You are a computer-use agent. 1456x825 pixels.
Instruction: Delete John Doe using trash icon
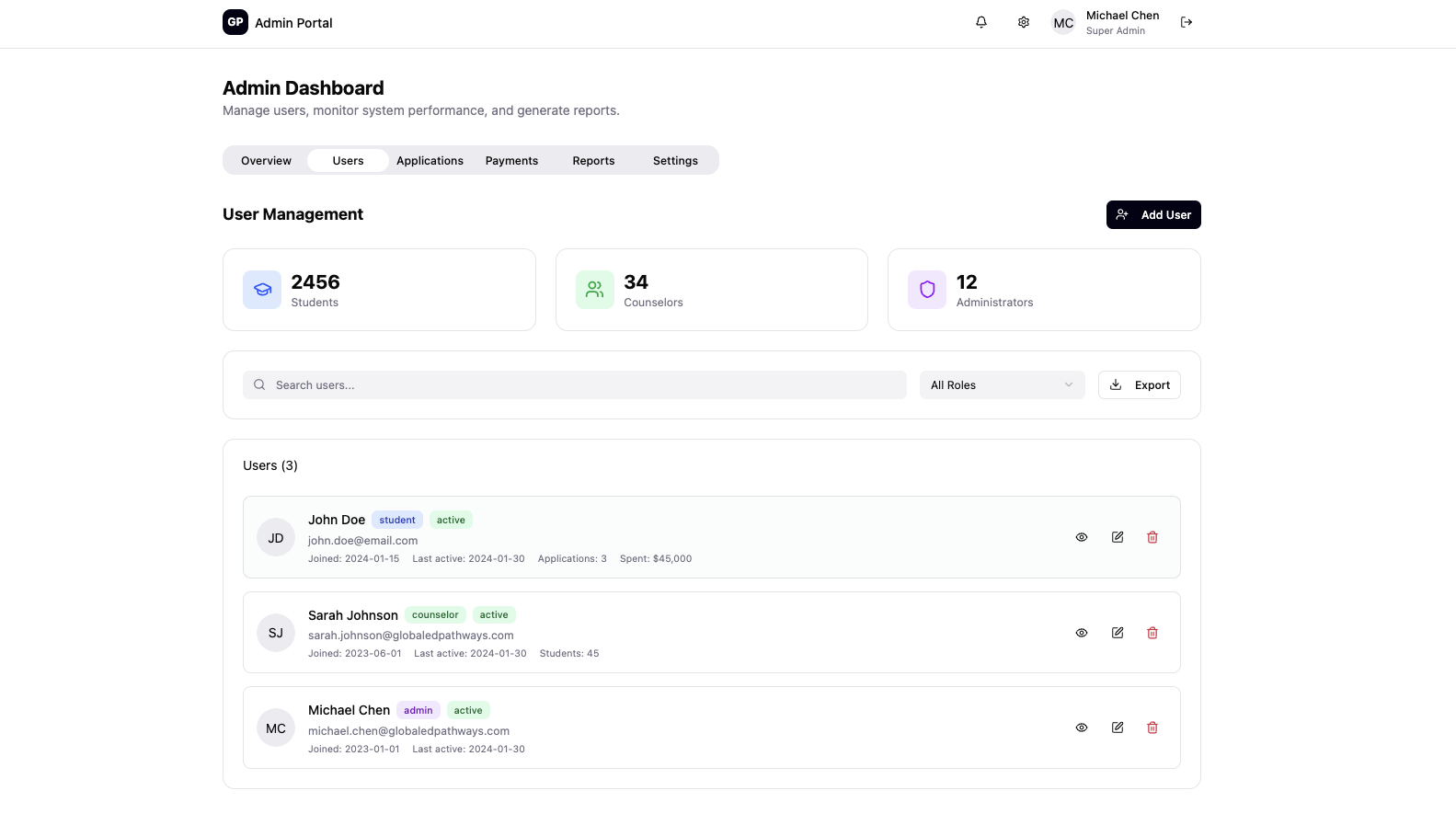click(1152, 537)
